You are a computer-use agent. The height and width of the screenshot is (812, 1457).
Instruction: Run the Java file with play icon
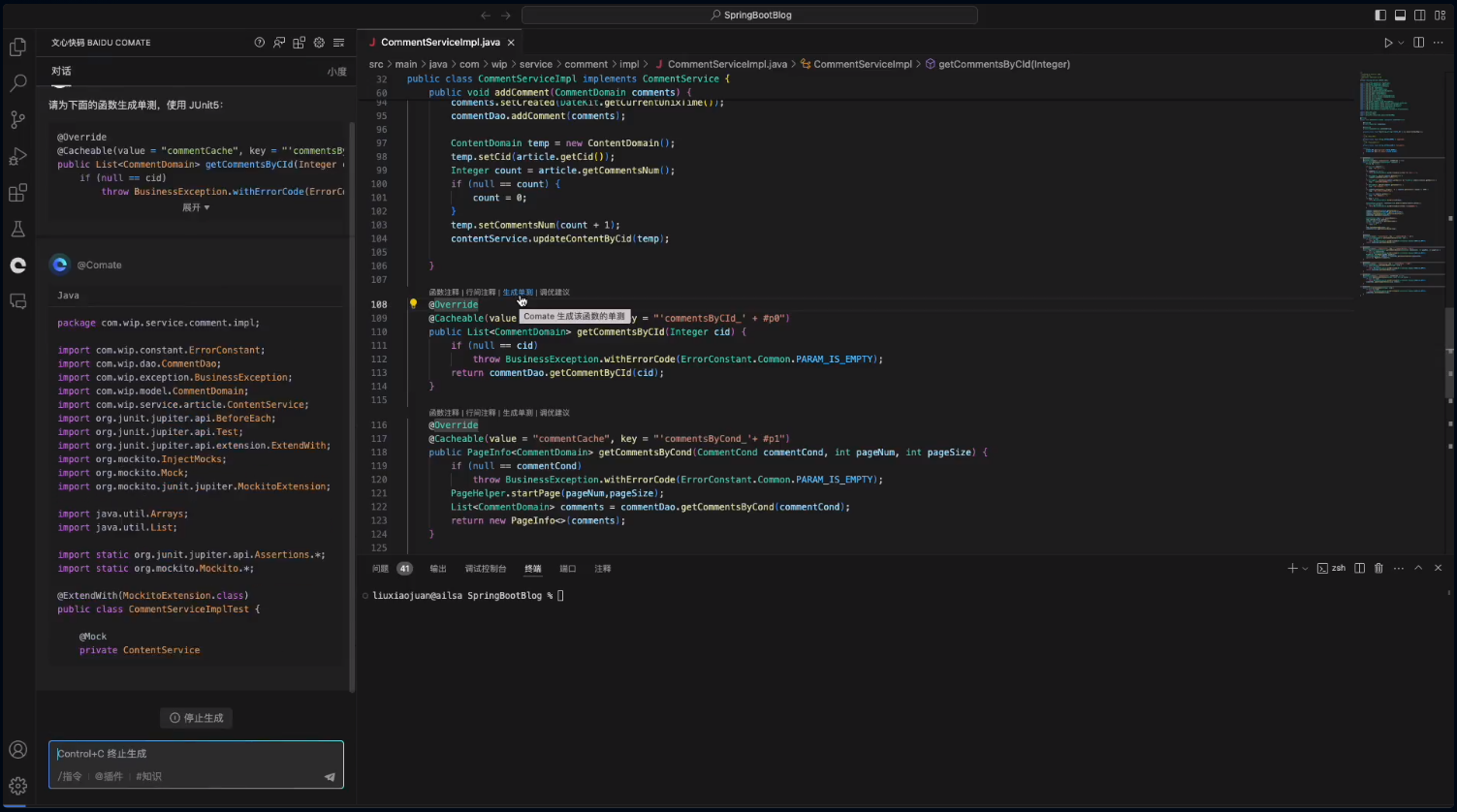tap(1388, 43)
